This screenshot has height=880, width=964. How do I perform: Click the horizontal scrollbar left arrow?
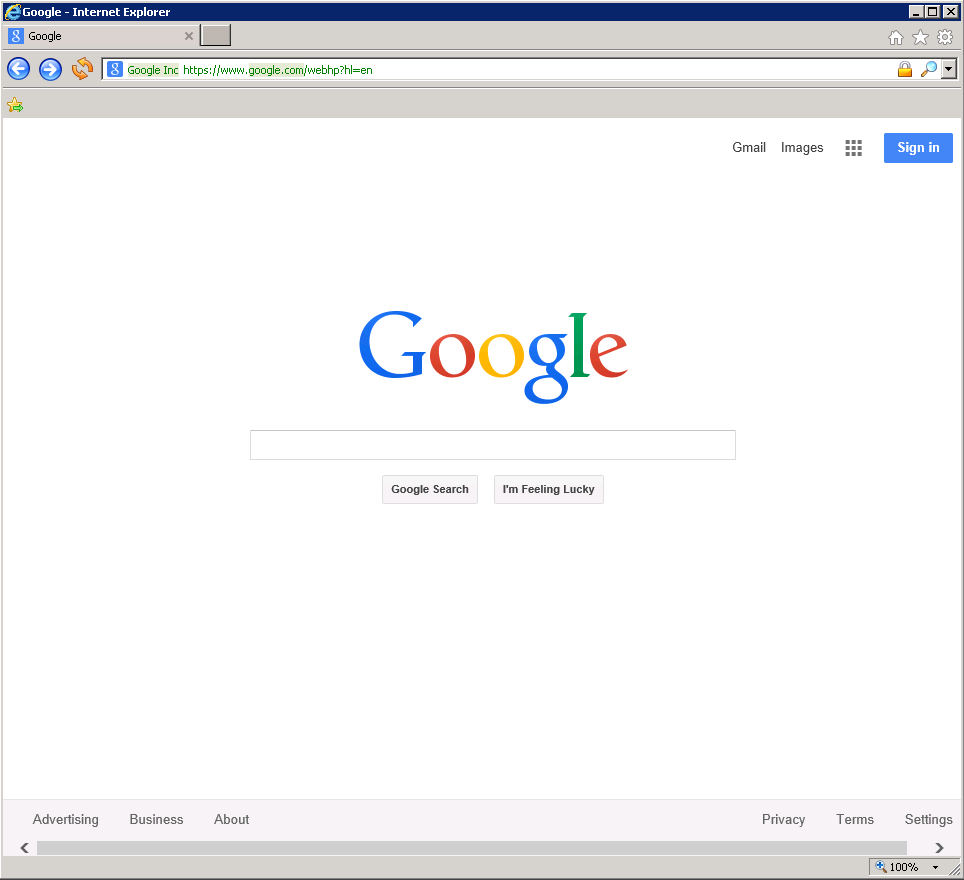25,848
